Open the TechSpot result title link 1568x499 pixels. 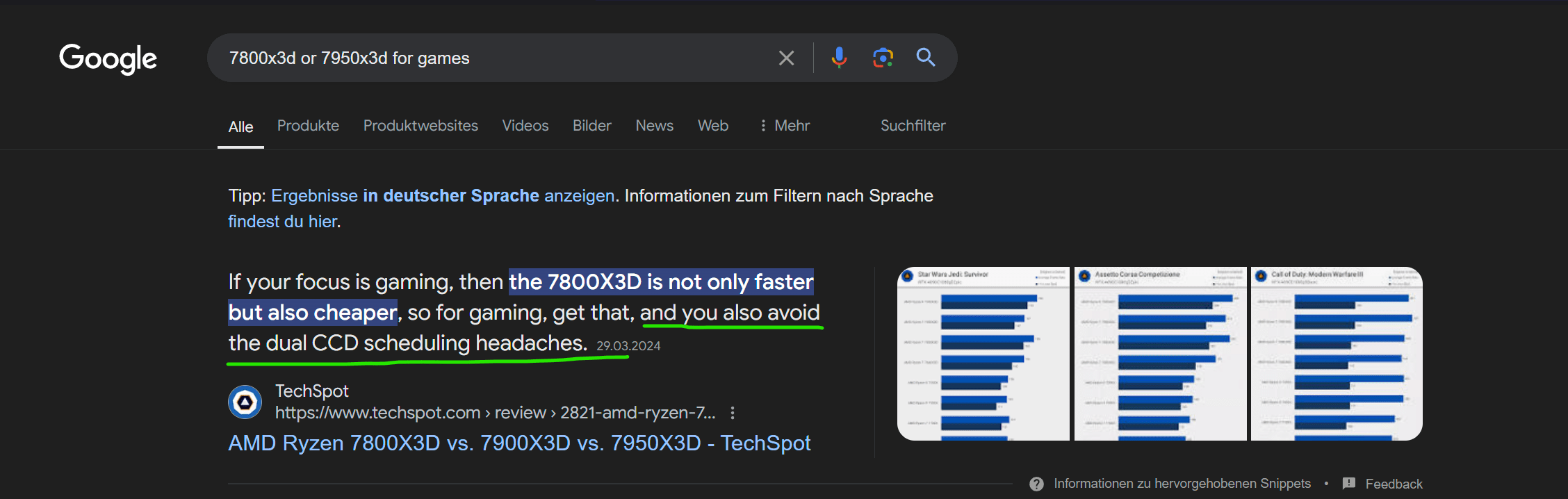[519, 443]
